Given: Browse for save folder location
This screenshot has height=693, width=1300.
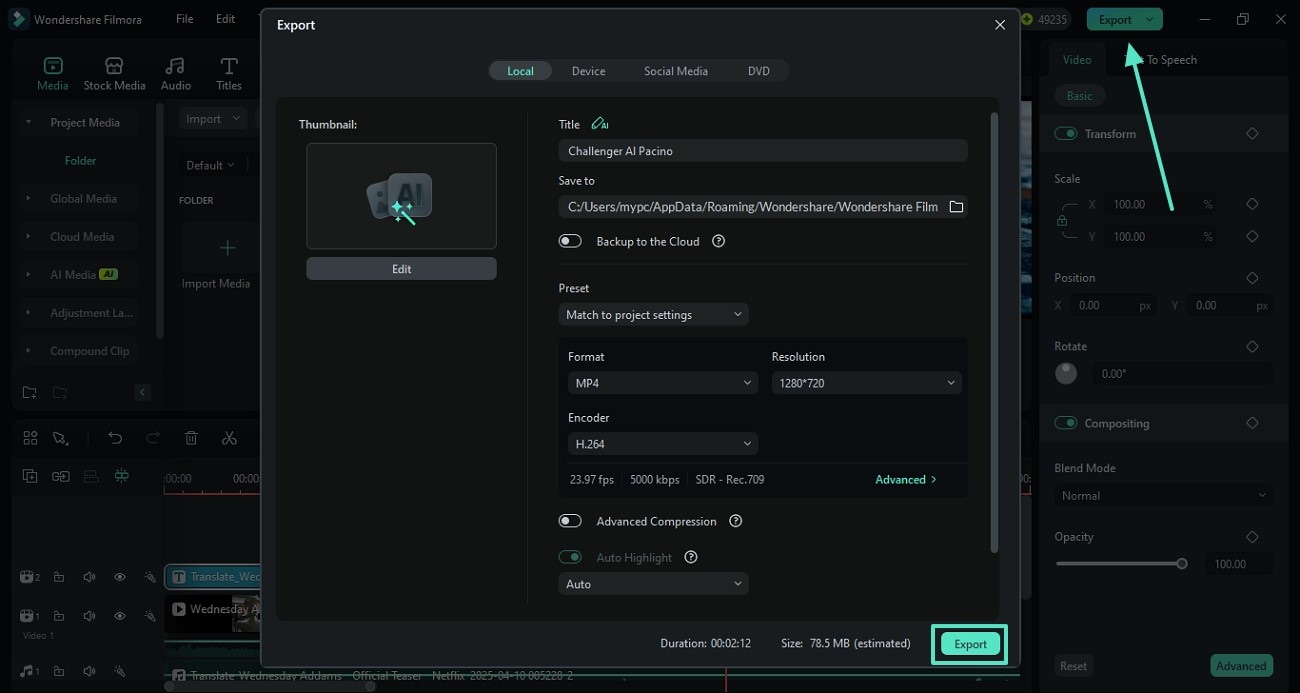Looking at the screenshot, I should (x=956, y=207).
